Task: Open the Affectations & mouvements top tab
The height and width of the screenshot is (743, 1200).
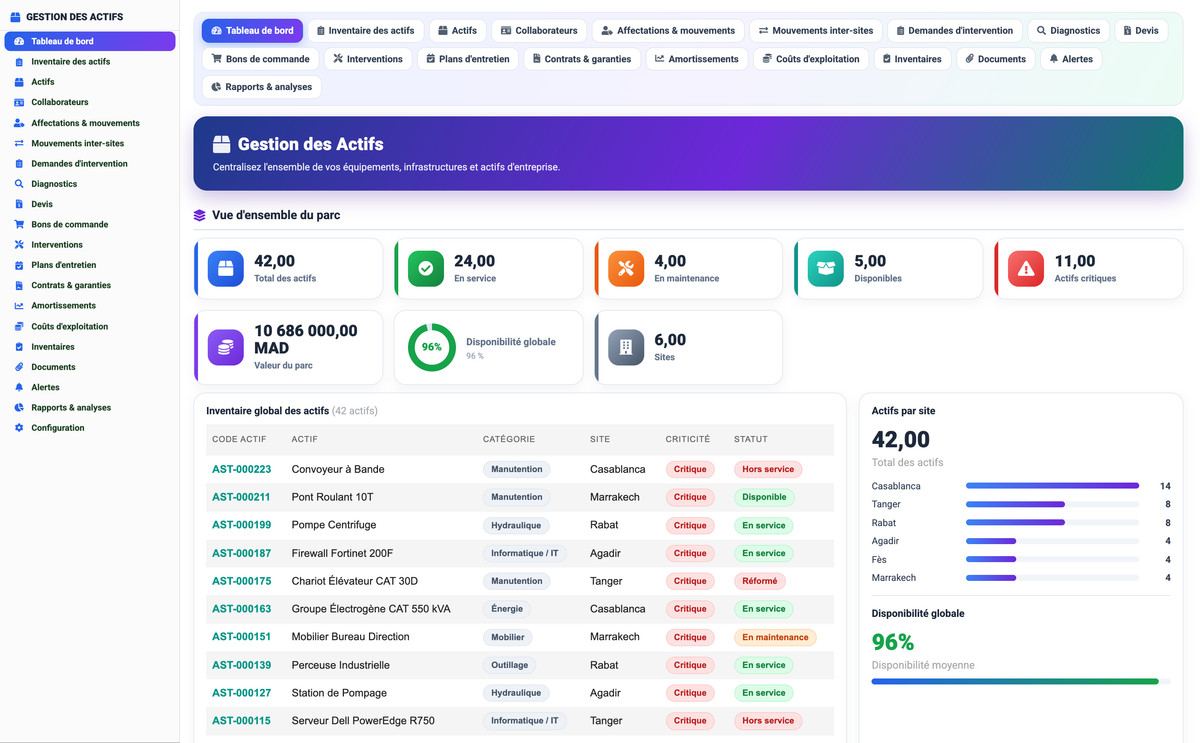Action: (668, 31)
